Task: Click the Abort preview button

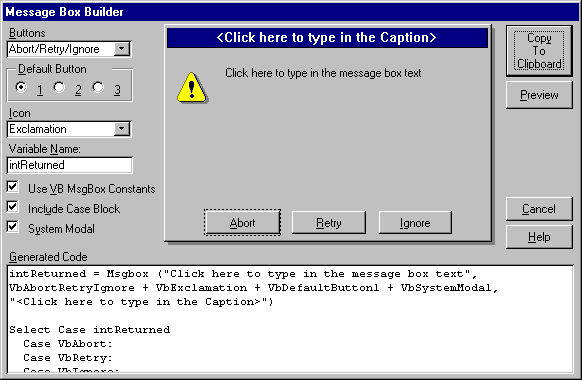Action: pos(242,223)
